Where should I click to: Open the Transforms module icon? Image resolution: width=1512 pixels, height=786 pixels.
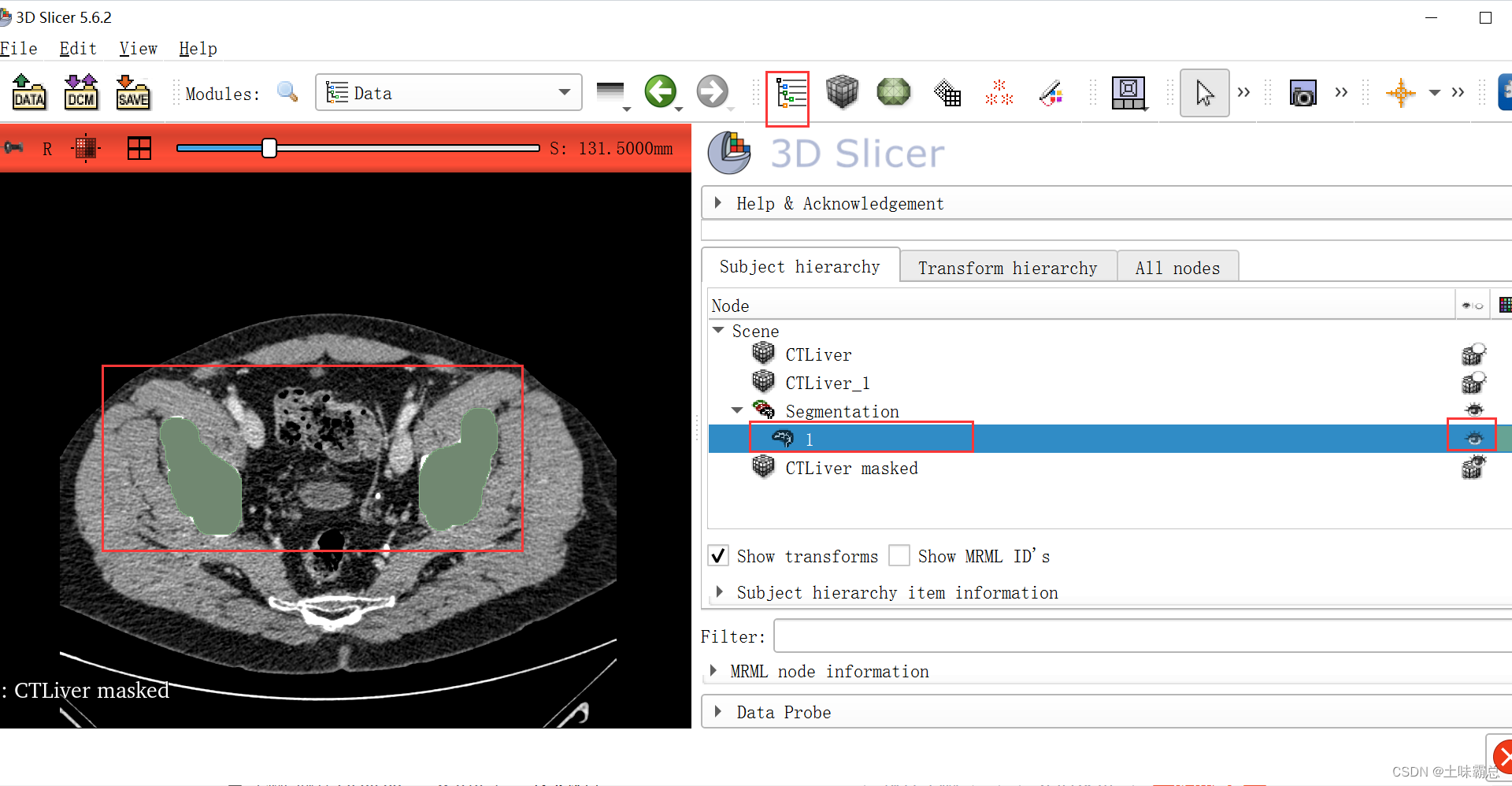pyautogui.click(x=947, y=93)
